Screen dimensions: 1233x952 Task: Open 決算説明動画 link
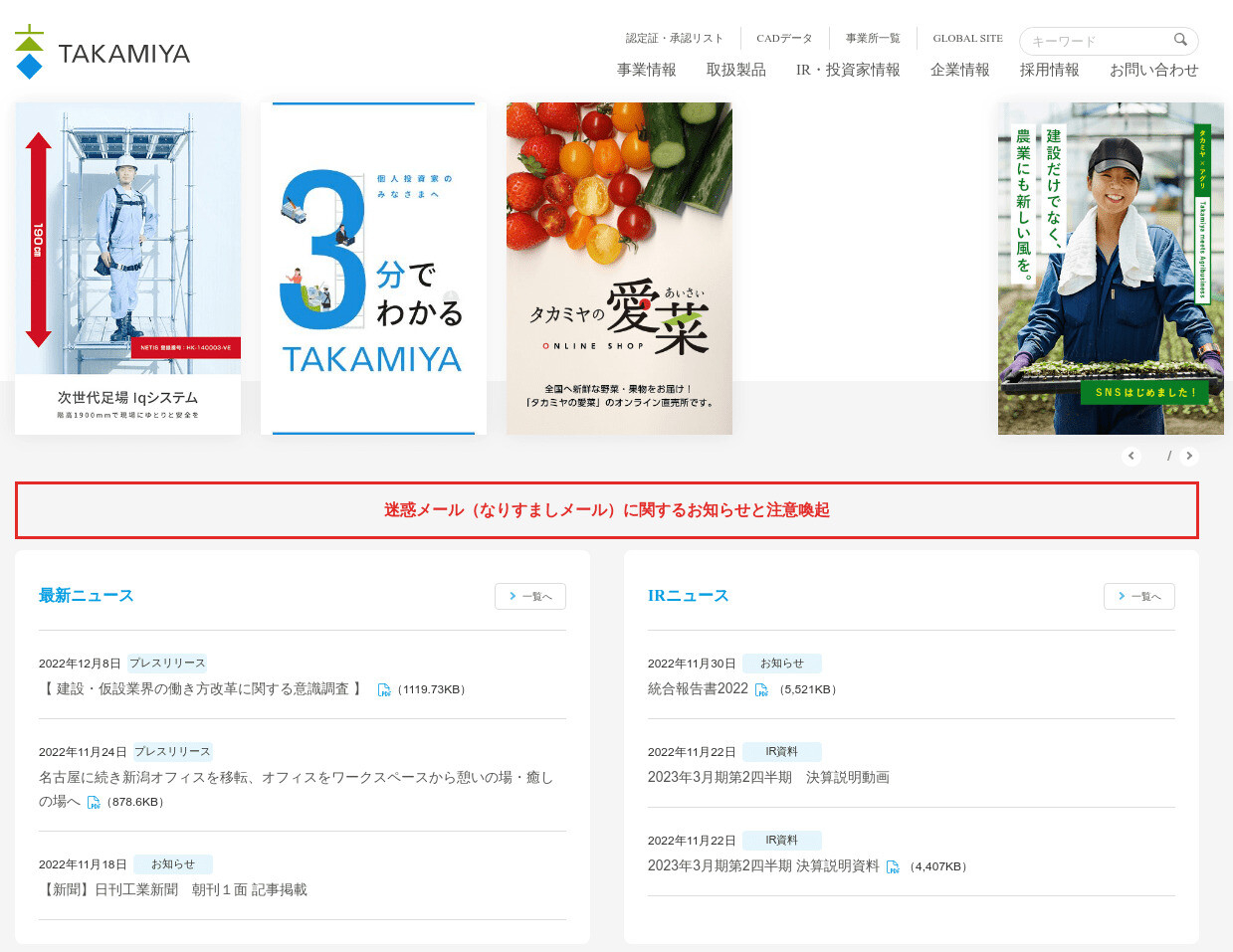tap(768, 777)
